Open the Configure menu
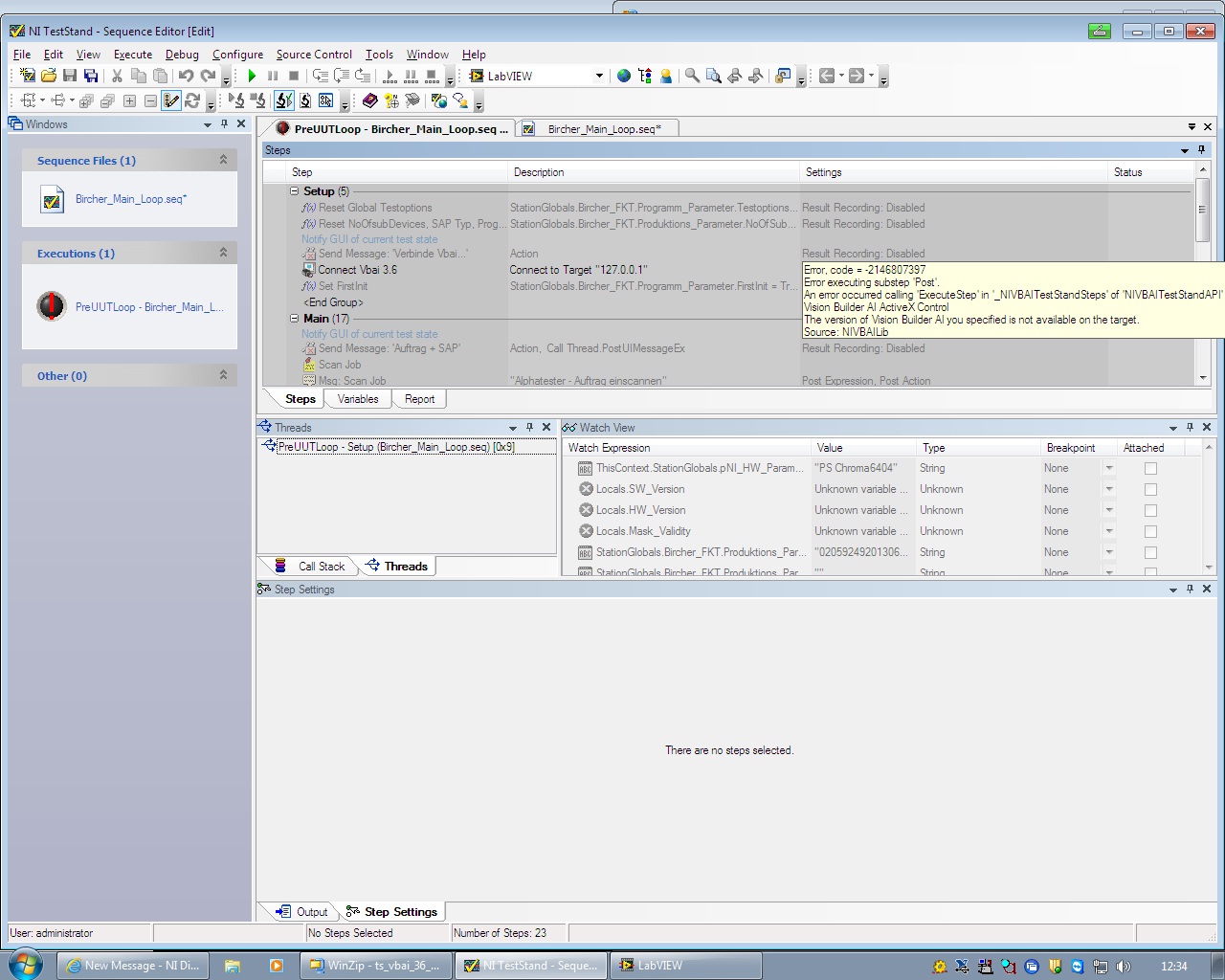1225x980 pixels. click(x=237, y=55)
